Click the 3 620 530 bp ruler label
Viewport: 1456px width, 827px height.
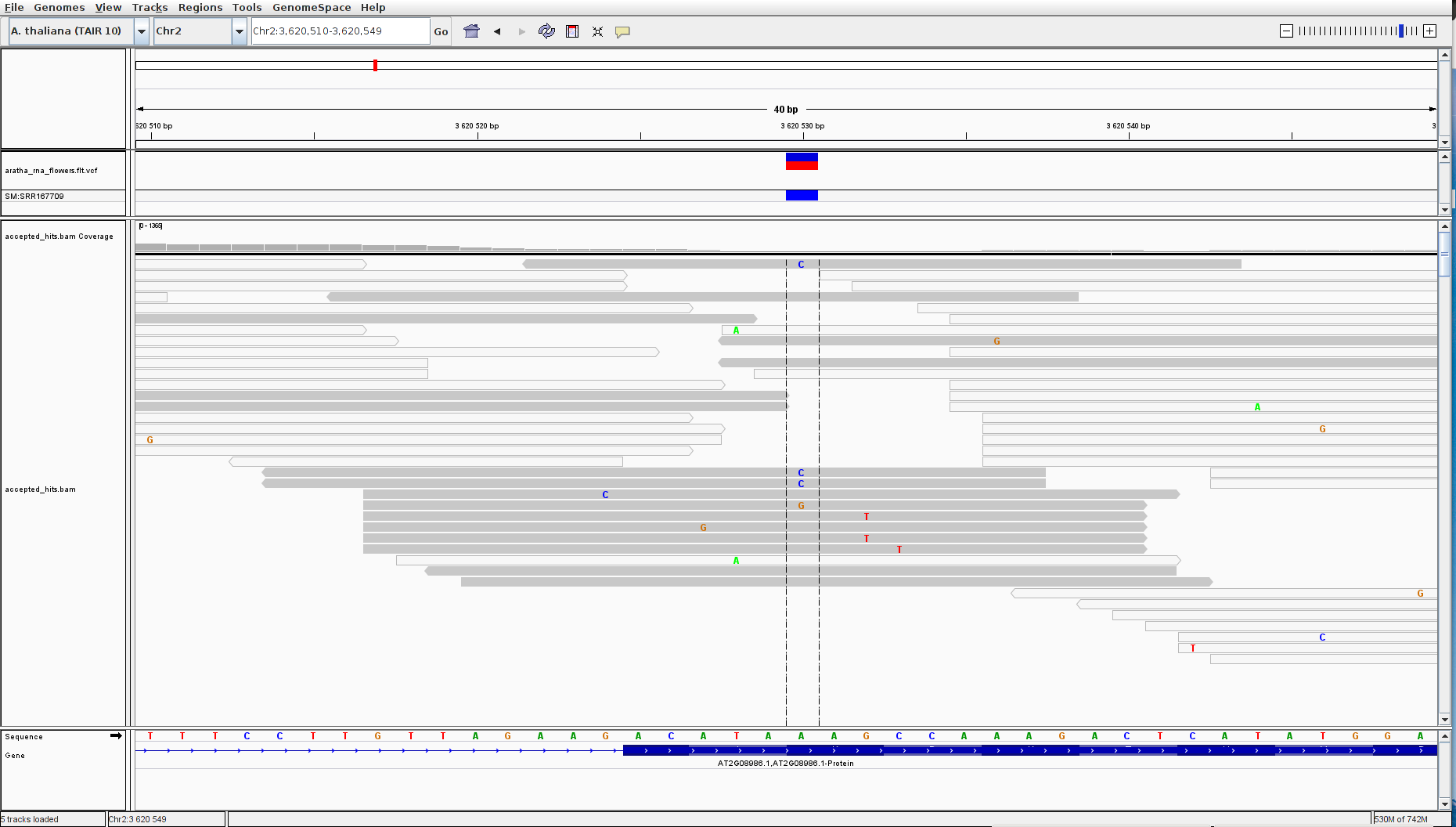click(x=802, y=125)
